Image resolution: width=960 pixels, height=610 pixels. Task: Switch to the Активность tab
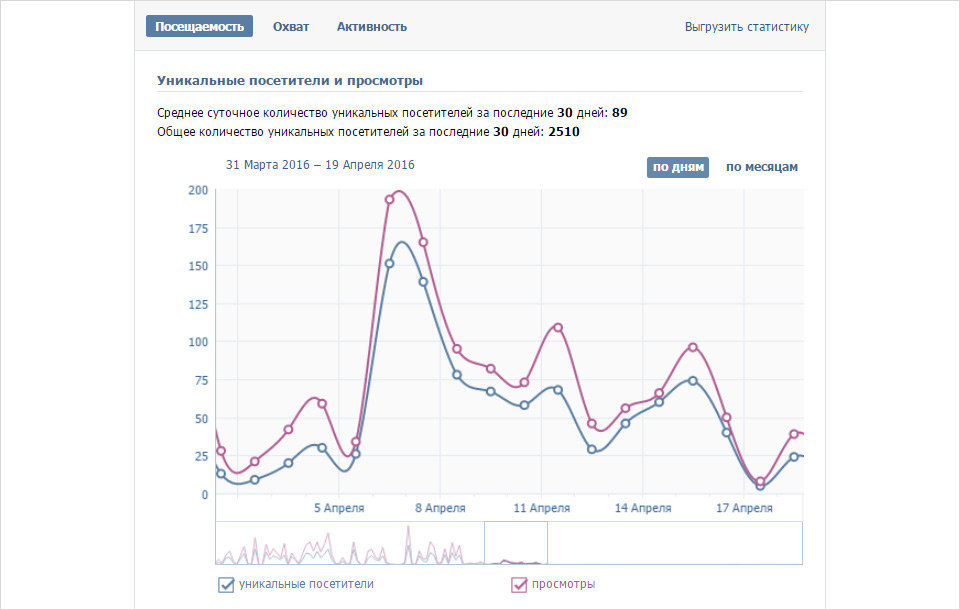click(372, 27)
